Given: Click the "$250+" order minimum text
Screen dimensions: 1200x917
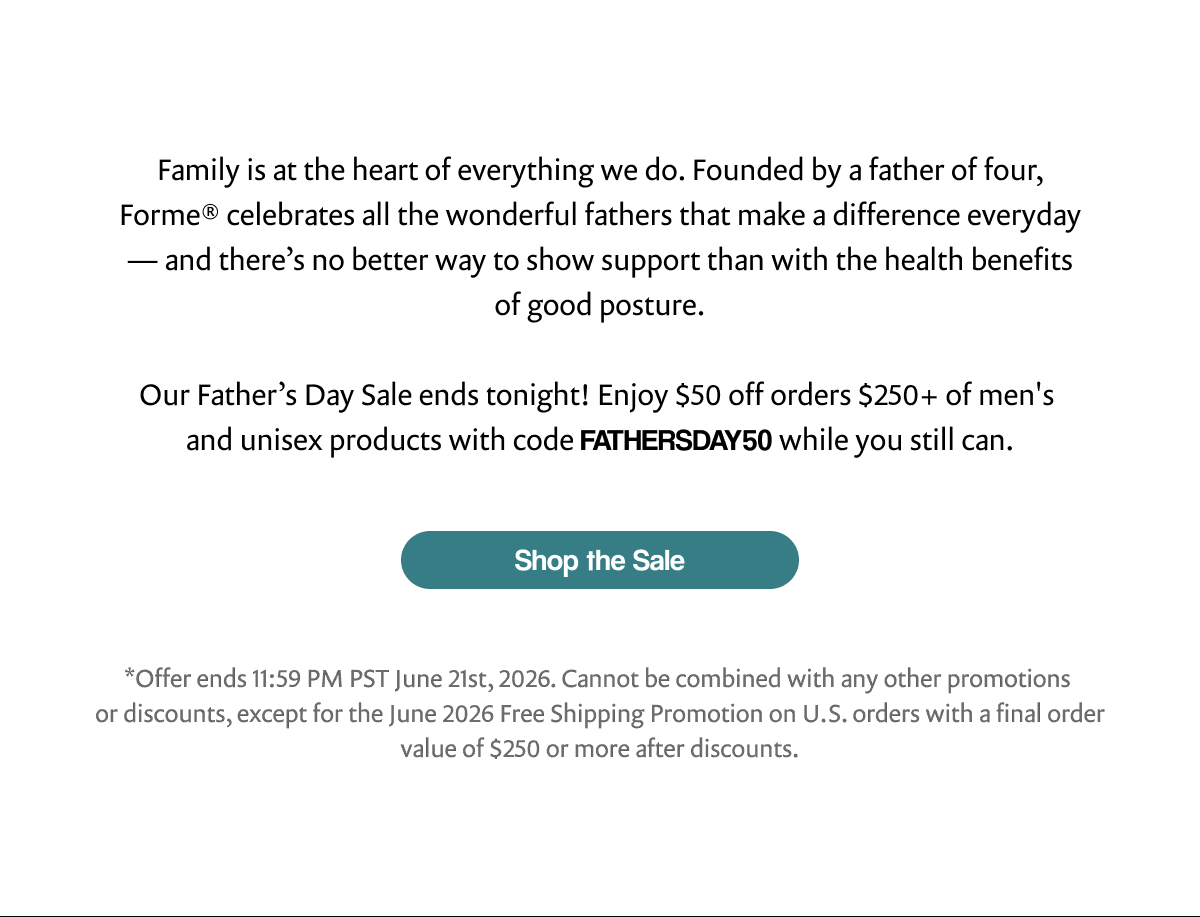Looking at the screenshot, I should click(x=899, y=396).
